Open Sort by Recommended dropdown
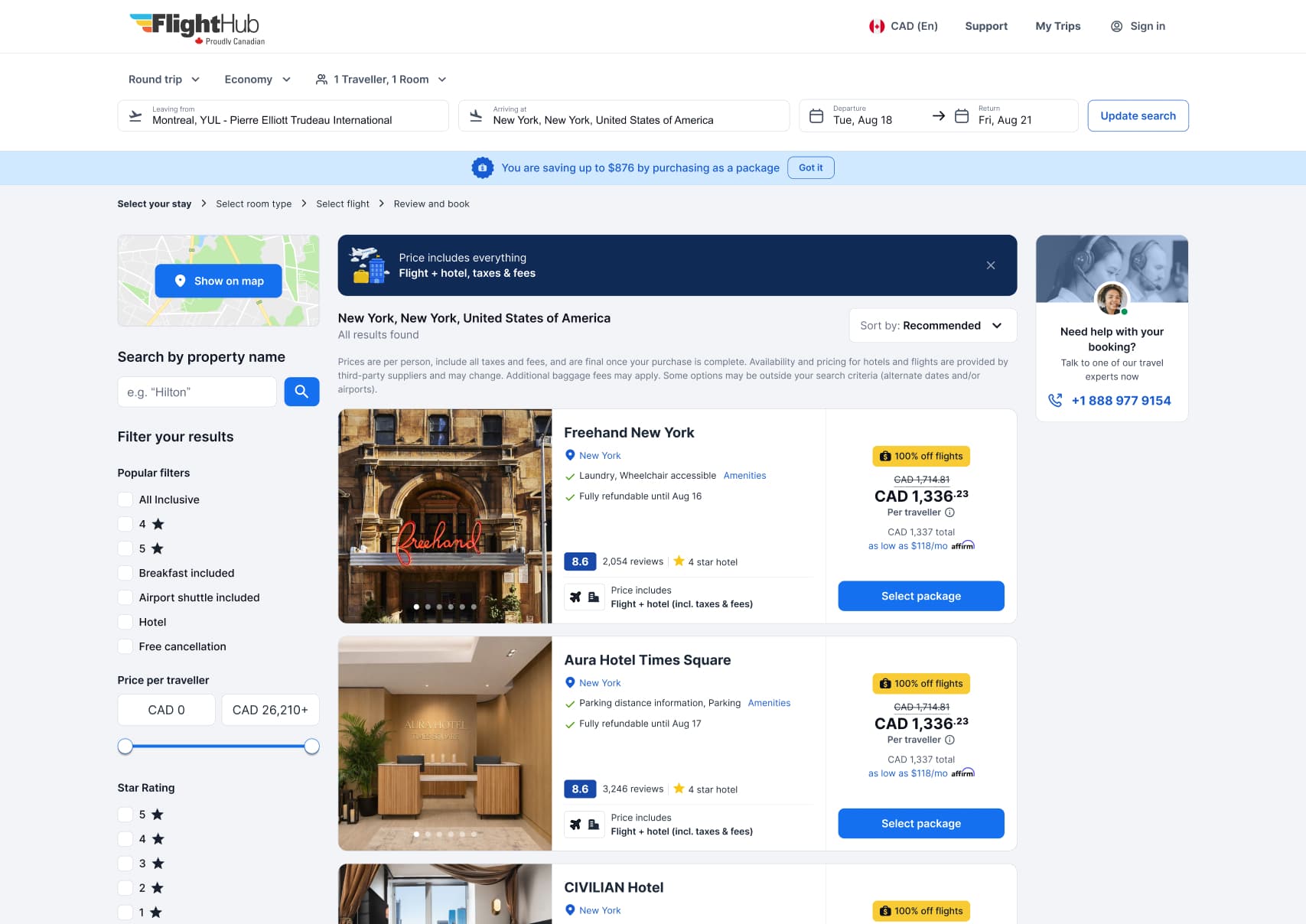The image size is (1306, 924). point(933,326)
